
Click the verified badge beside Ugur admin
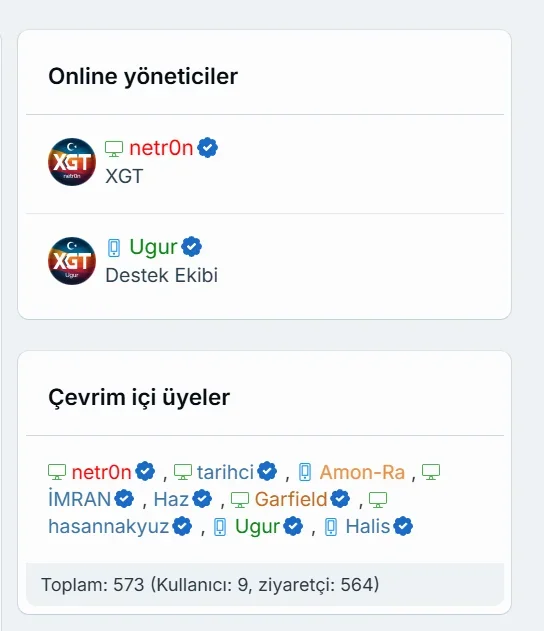click(x=192, y=247)
